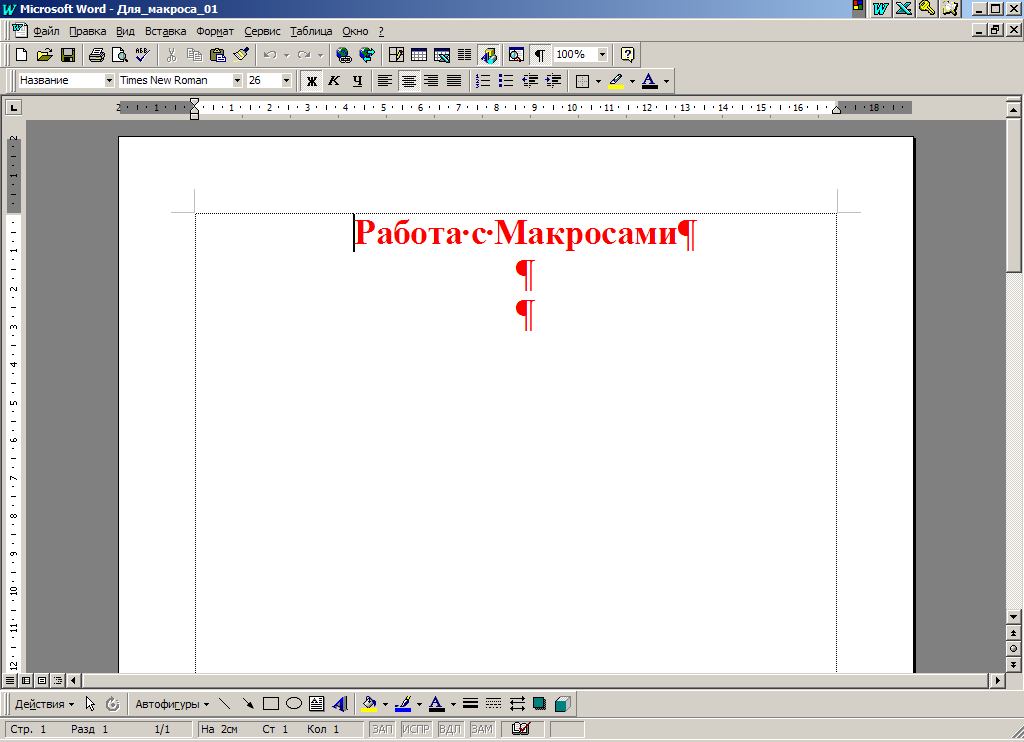Open the Office Assistant help
Image resolution: width=1024 pixels, height=742 pixels.
[x=628, y=55]
